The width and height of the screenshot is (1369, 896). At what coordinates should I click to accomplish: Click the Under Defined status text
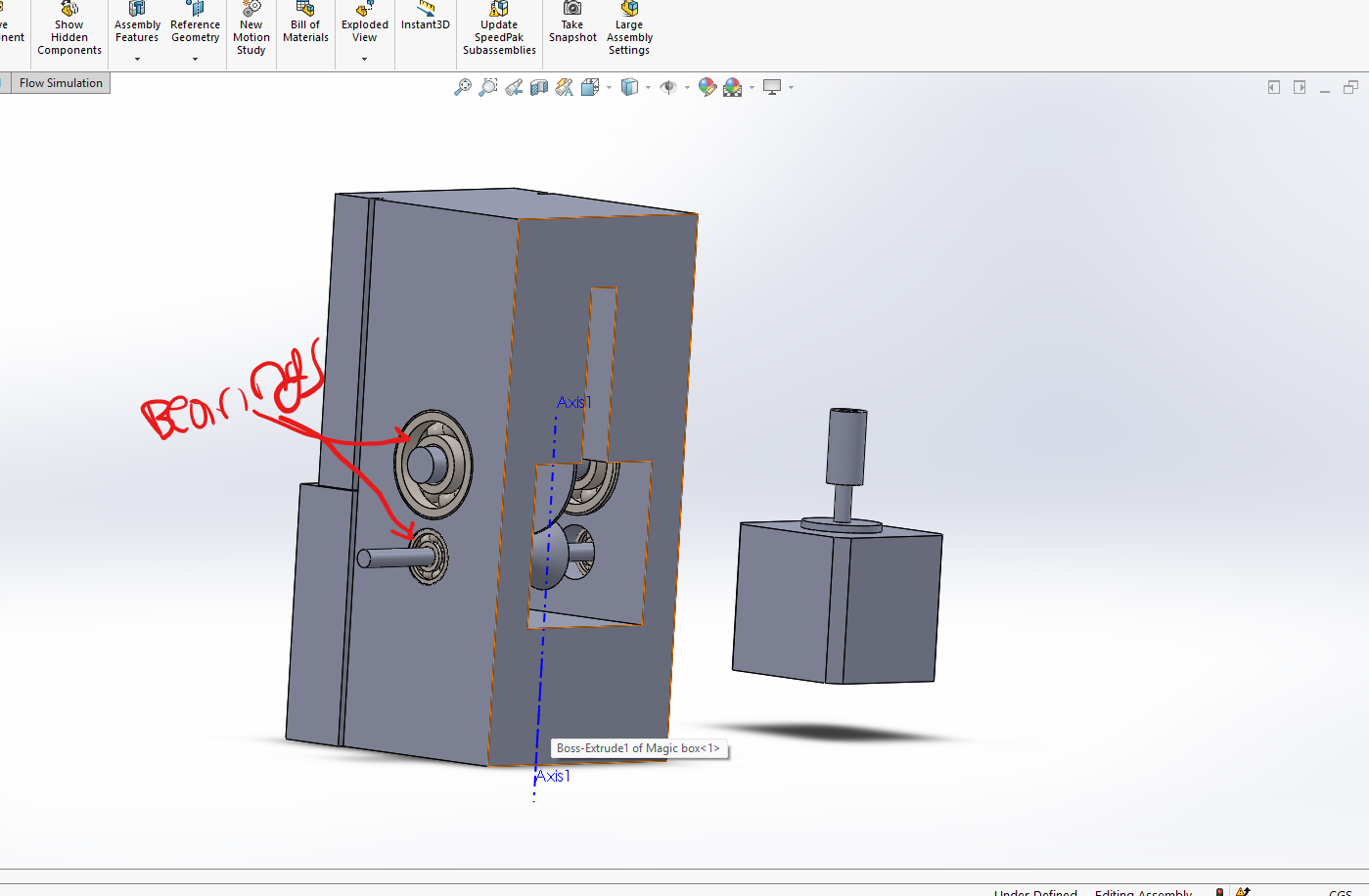coord(1035,891)
